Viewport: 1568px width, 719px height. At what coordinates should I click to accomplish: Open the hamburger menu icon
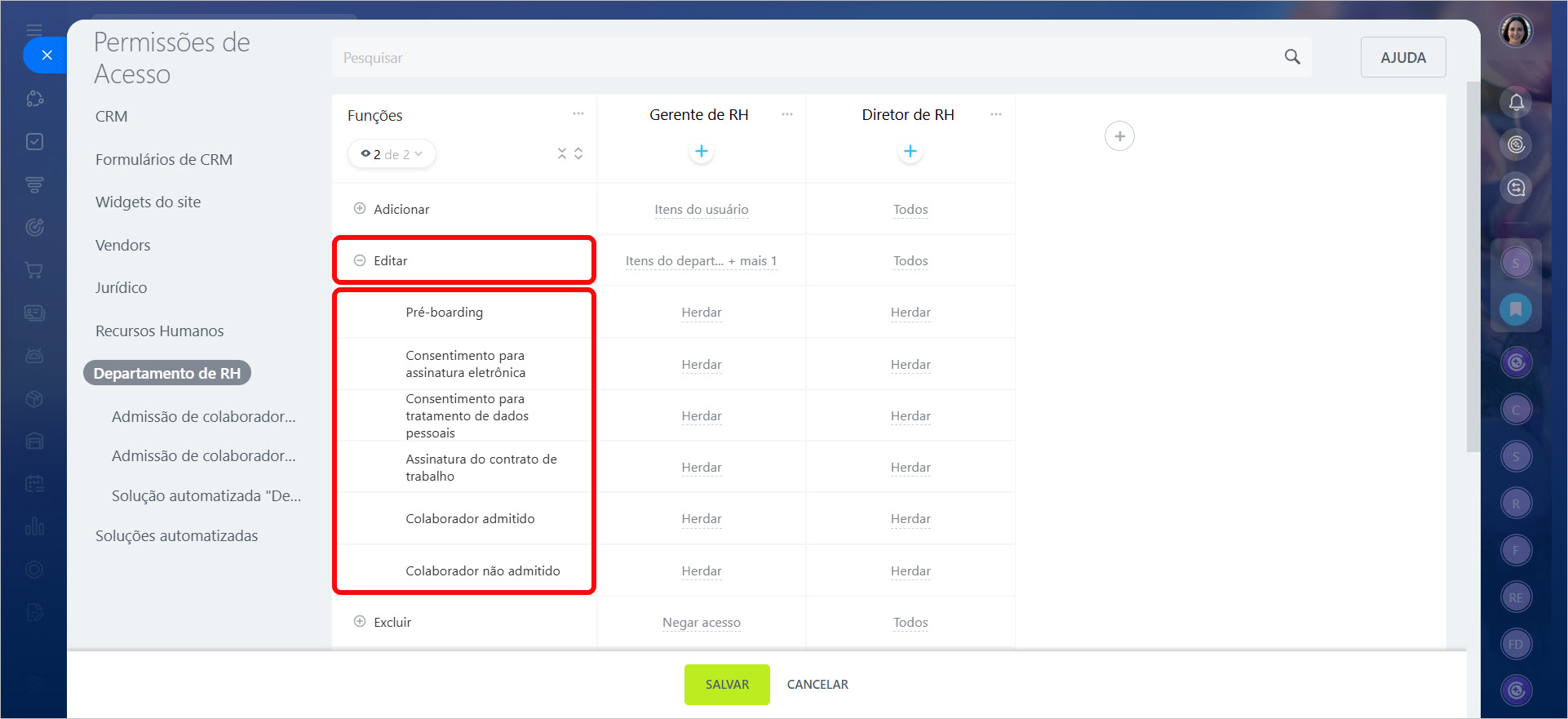point(34,30)
